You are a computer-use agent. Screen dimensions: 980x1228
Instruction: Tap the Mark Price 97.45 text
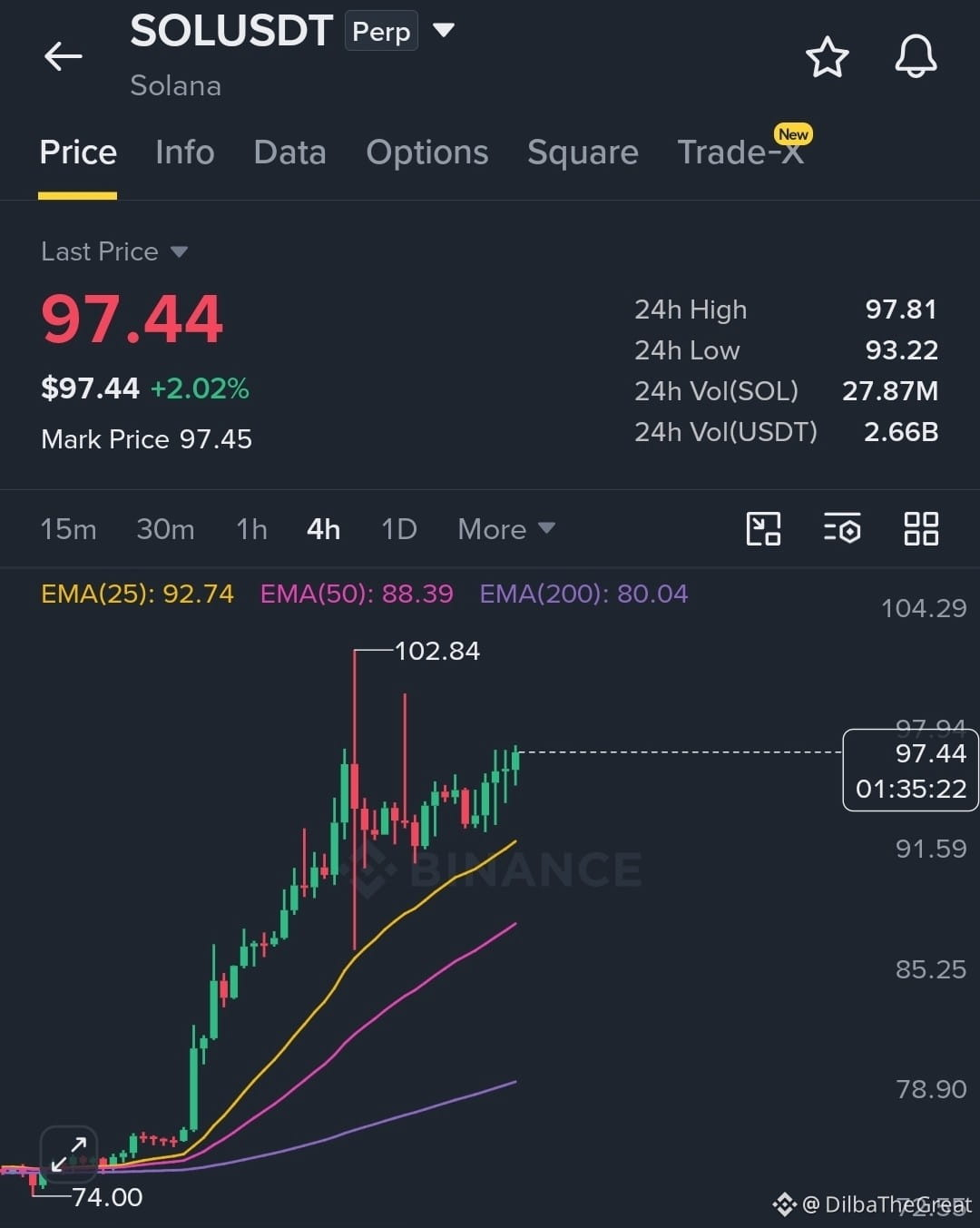pos(146,439)
